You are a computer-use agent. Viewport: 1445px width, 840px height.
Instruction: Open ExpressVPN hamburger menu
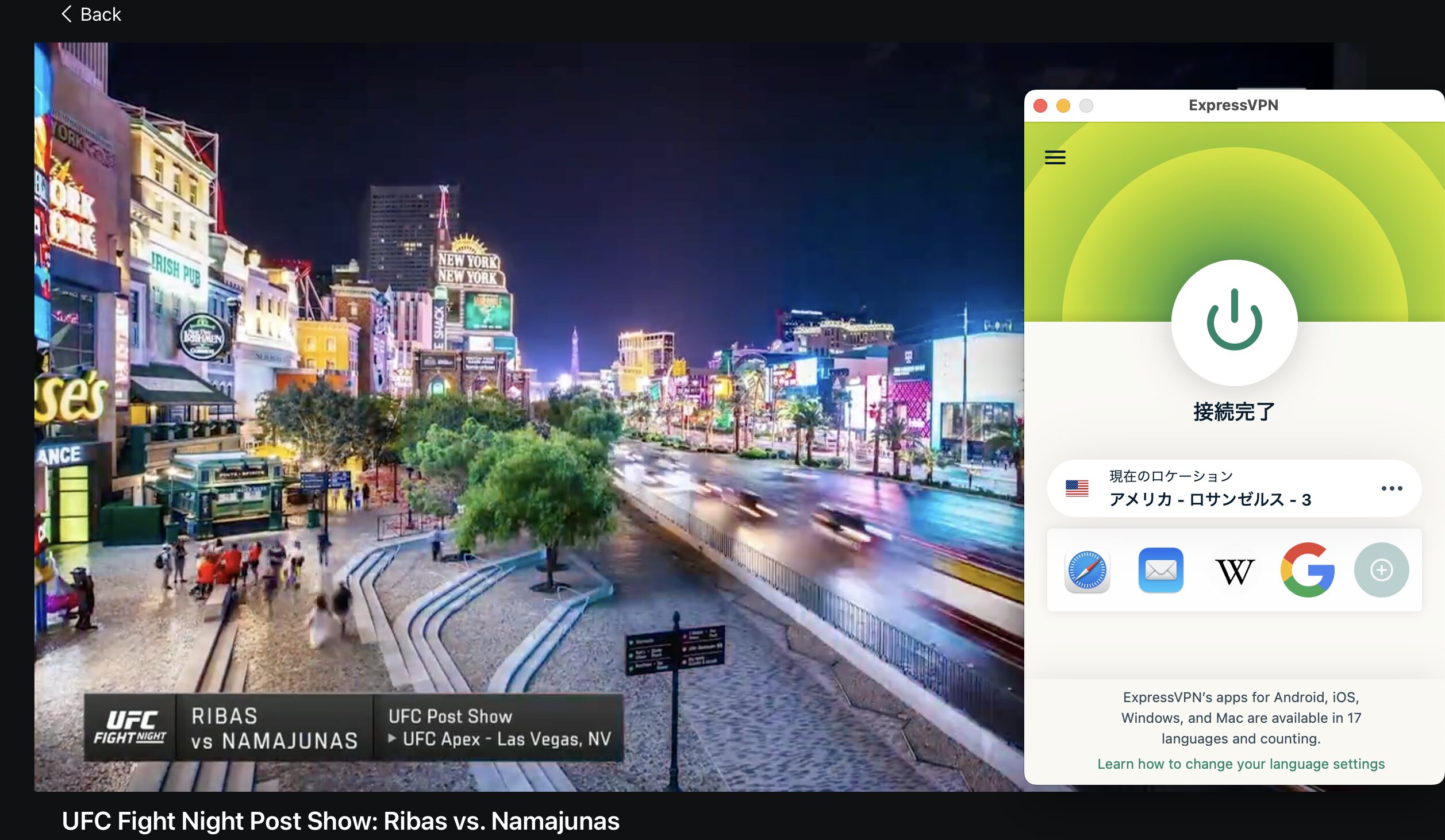(1055, 157)
